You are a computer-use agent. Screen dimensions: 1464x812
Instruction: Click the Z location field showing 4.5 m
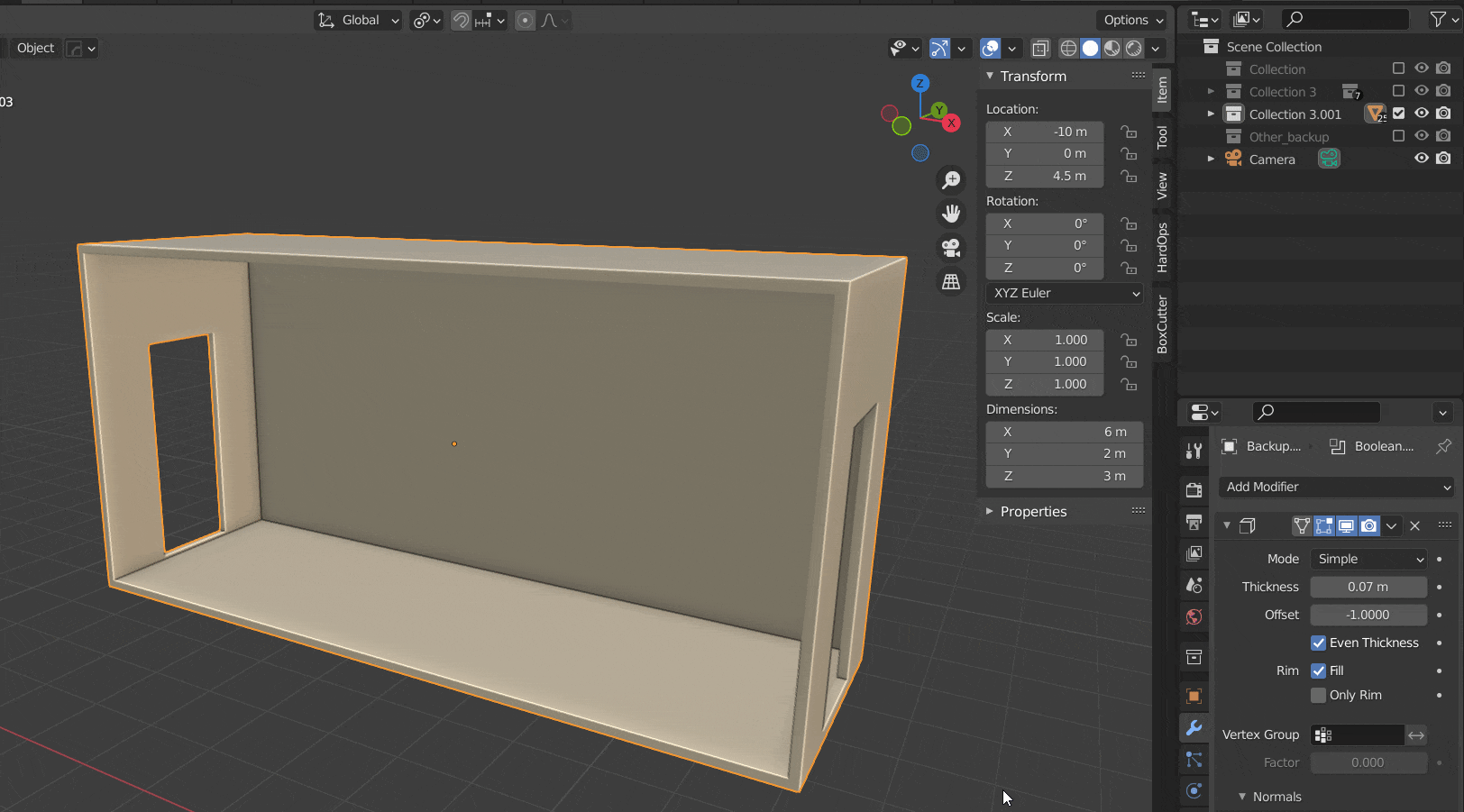coord(1044,176)
